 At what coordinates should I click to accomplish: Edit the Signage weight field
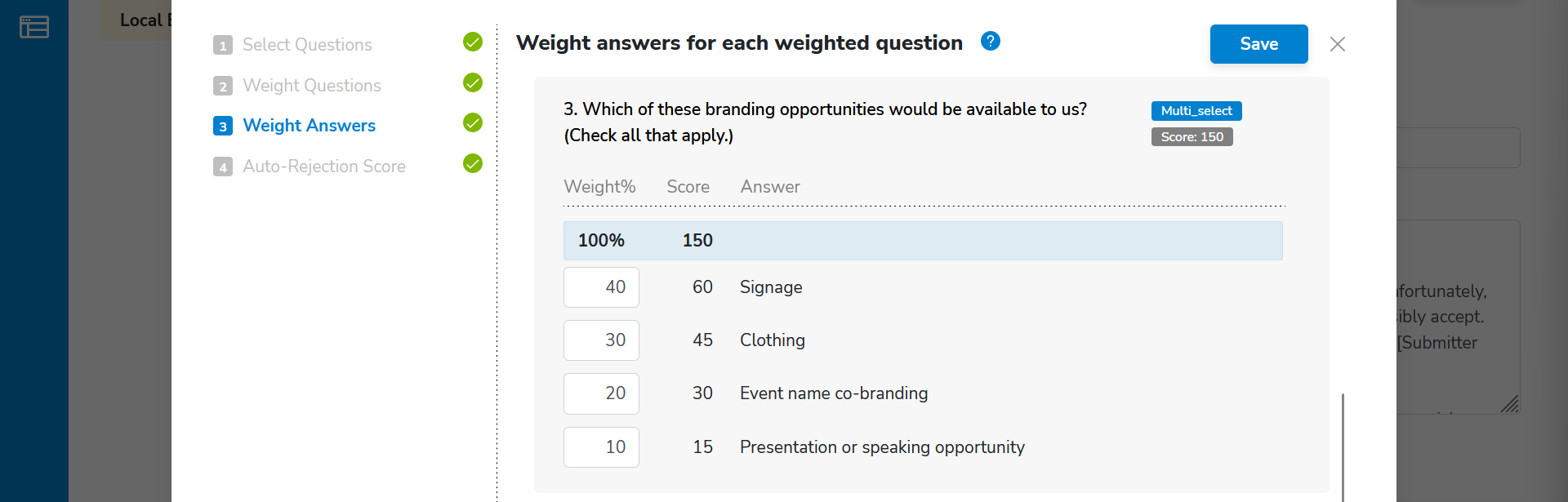[x=601, y=287]
